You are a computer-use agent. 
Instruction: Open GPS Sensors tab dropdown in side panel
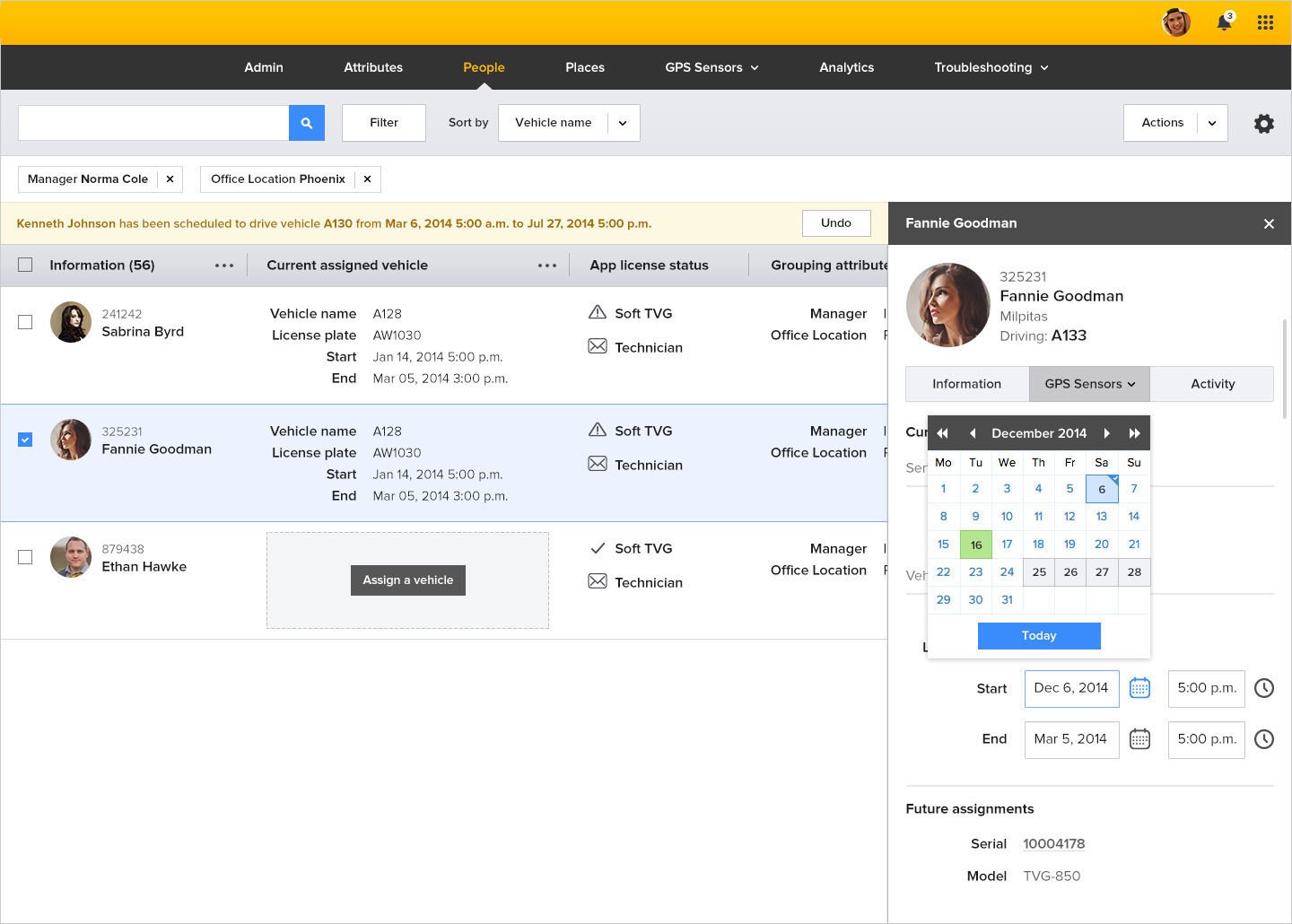pos(1089,384)
